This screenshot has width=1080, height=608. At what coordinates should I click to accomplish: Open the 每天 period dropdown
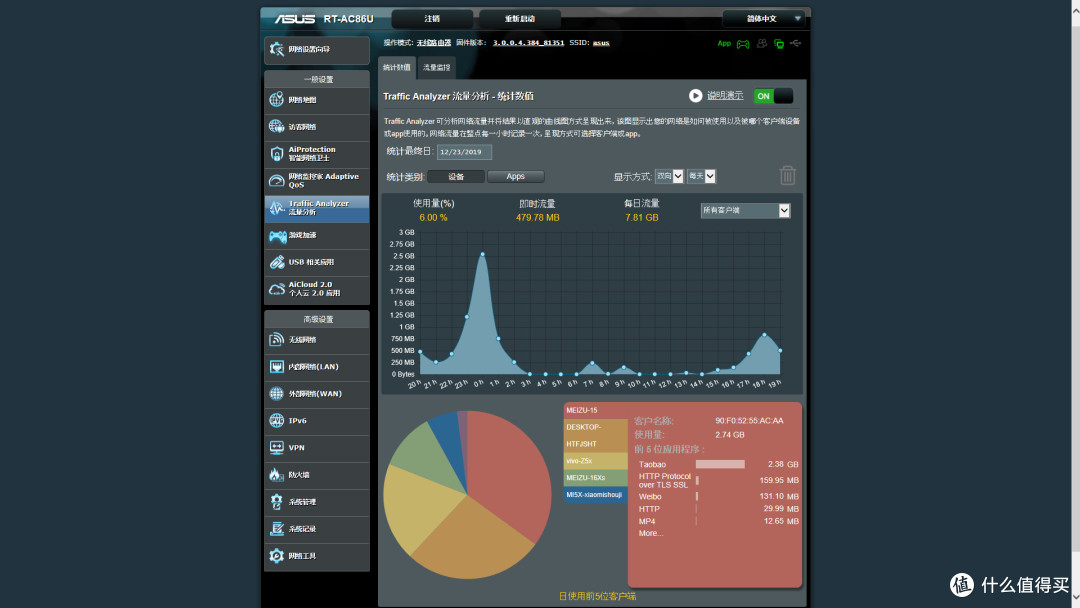[x=701, y=176]
